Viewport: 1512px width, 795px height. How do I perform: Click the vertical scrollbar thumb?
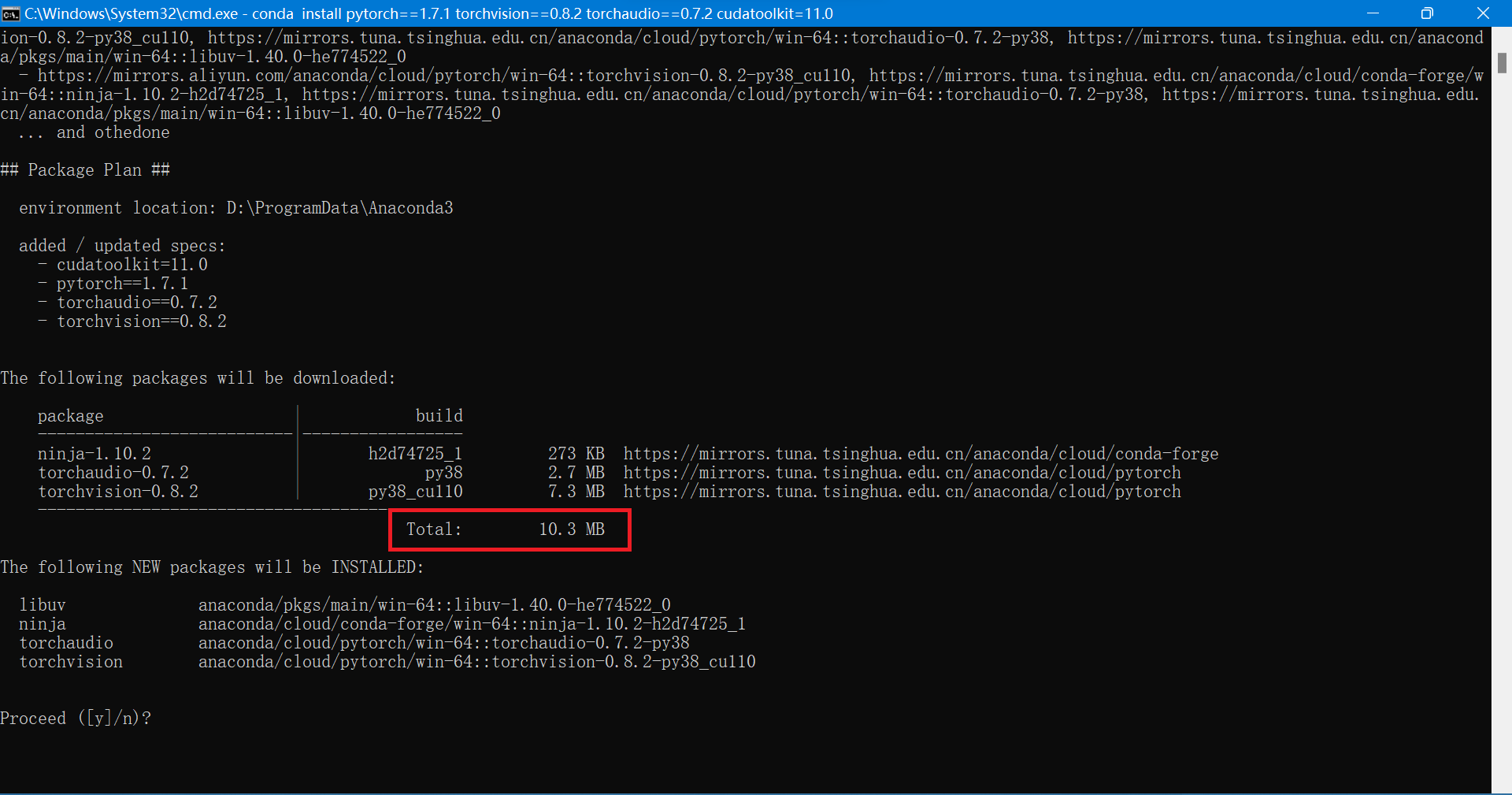pos(1502,63)
